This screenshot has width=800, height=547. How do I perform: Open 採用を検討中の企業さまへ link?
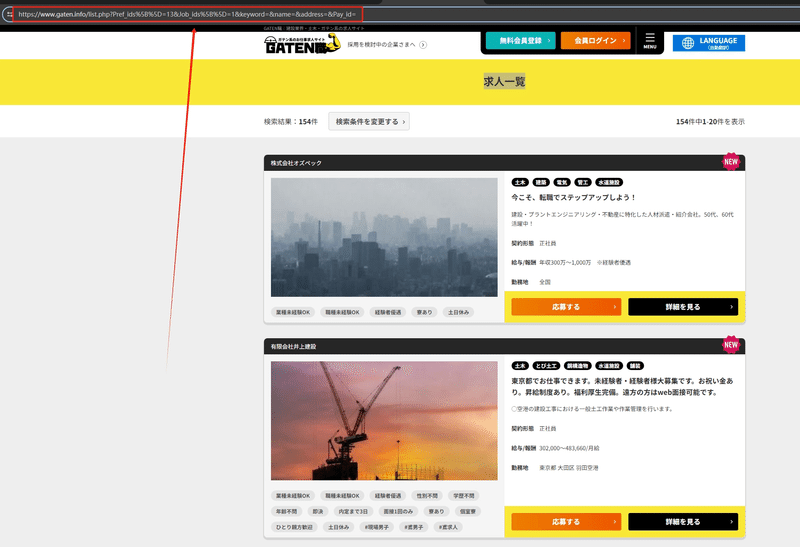coord(381,44)
